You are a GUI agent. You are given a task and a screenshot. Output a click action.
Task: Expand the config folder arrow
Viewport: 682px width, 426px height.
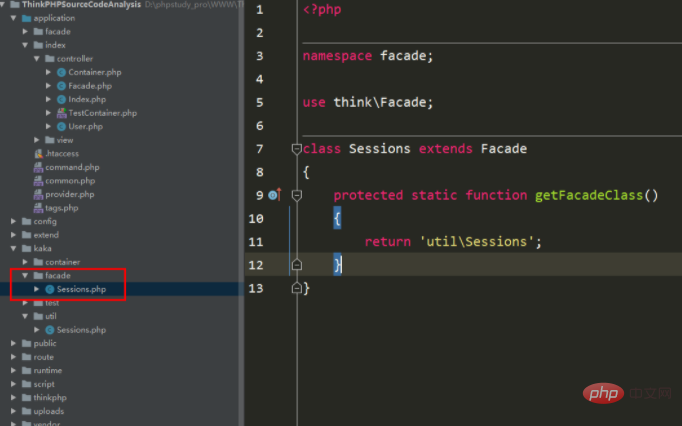(13, 221)
